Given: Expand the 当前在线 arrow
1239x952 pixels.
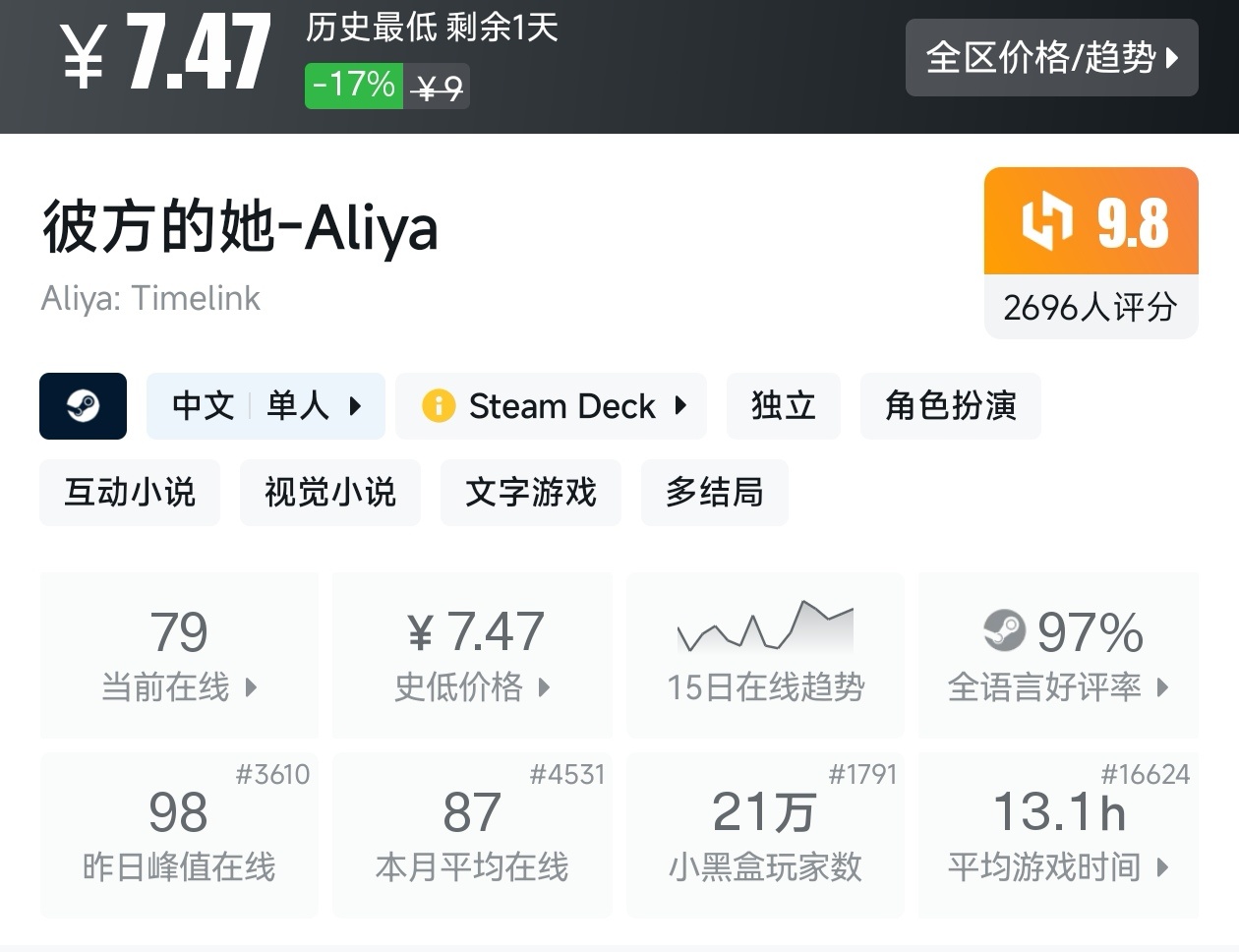Looking at the screenshot, I should 251,686.
